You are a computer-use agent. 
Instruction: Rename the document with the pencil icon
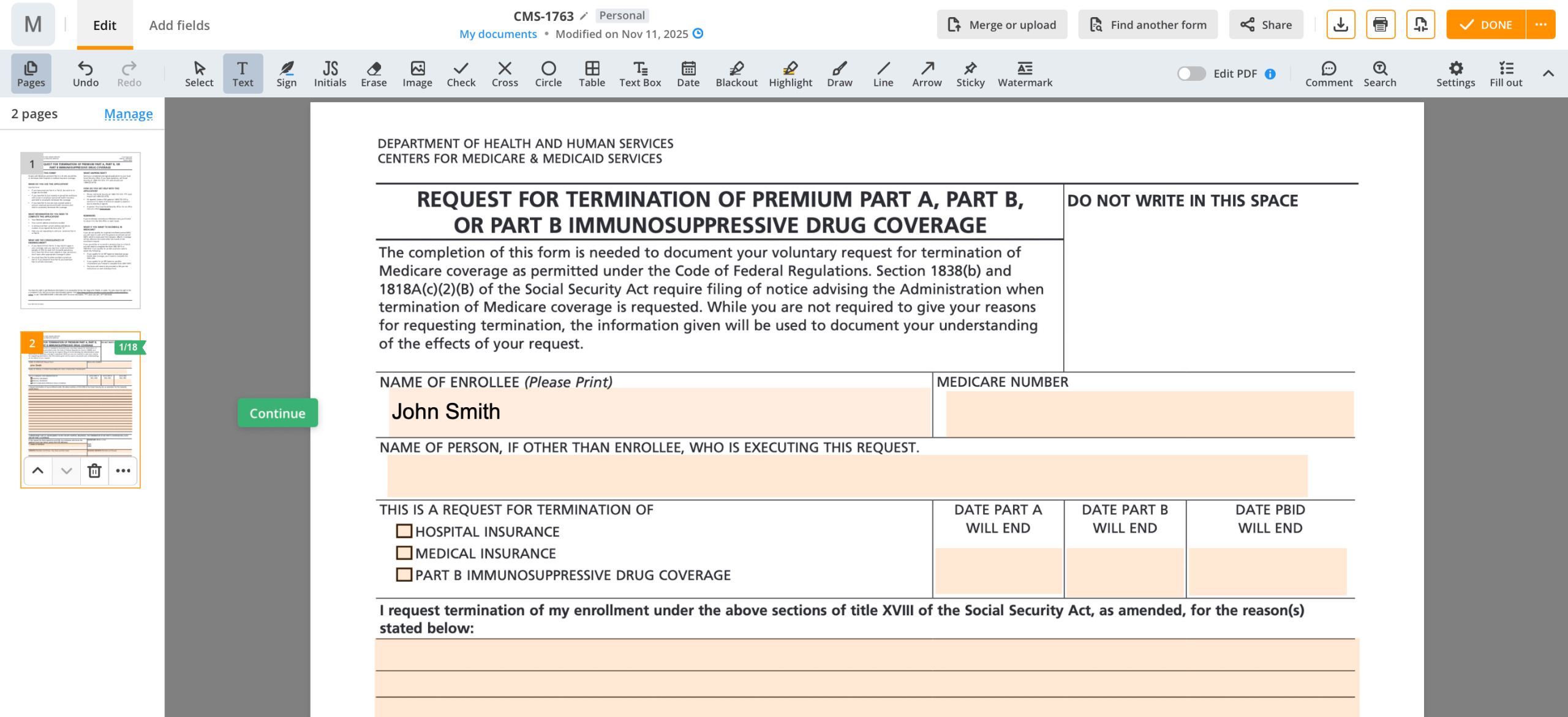[584, 16]
